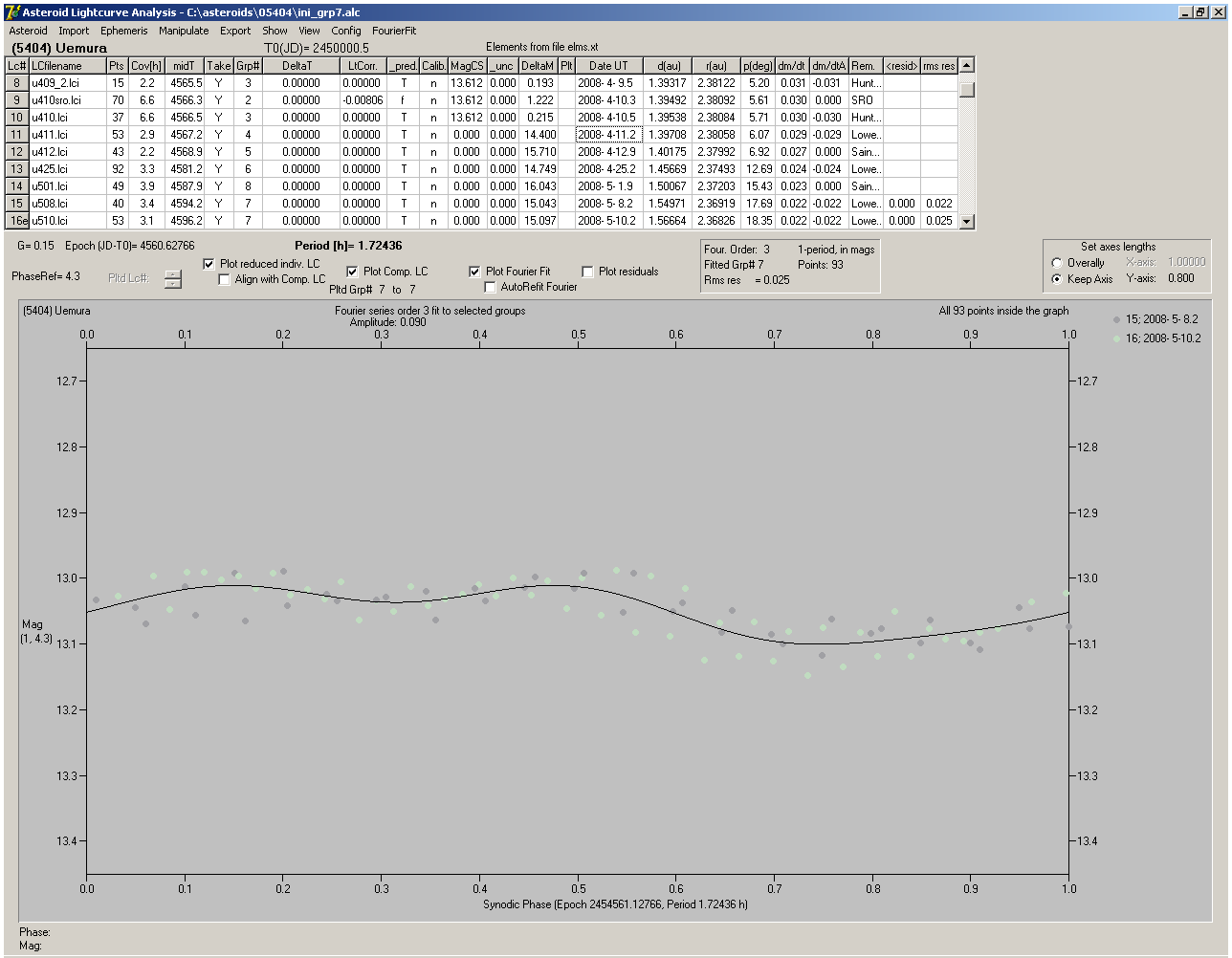Viewport: 1232px width, 958px height.
Task: Open the Import menu
Action: pyautogui.click(x=74, y=31)
